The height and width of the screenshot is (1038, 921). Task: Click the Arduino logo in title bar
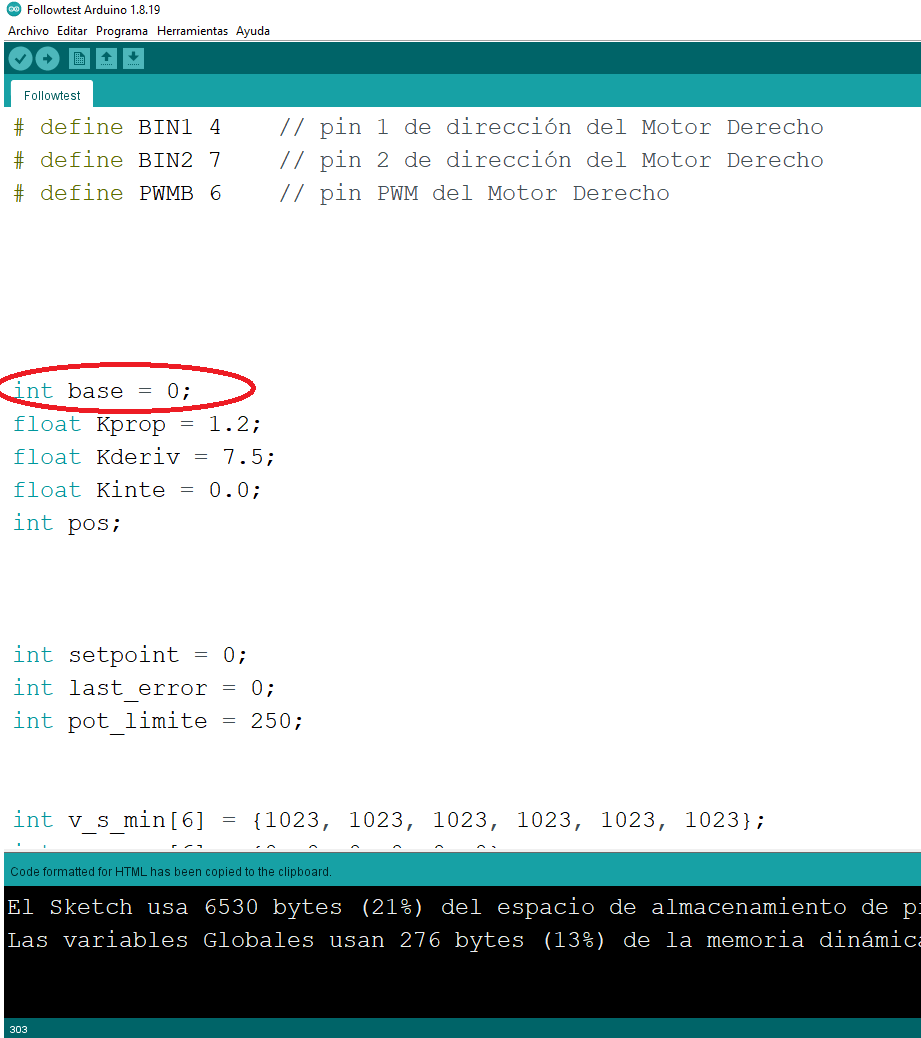click(x=13, y=9)
